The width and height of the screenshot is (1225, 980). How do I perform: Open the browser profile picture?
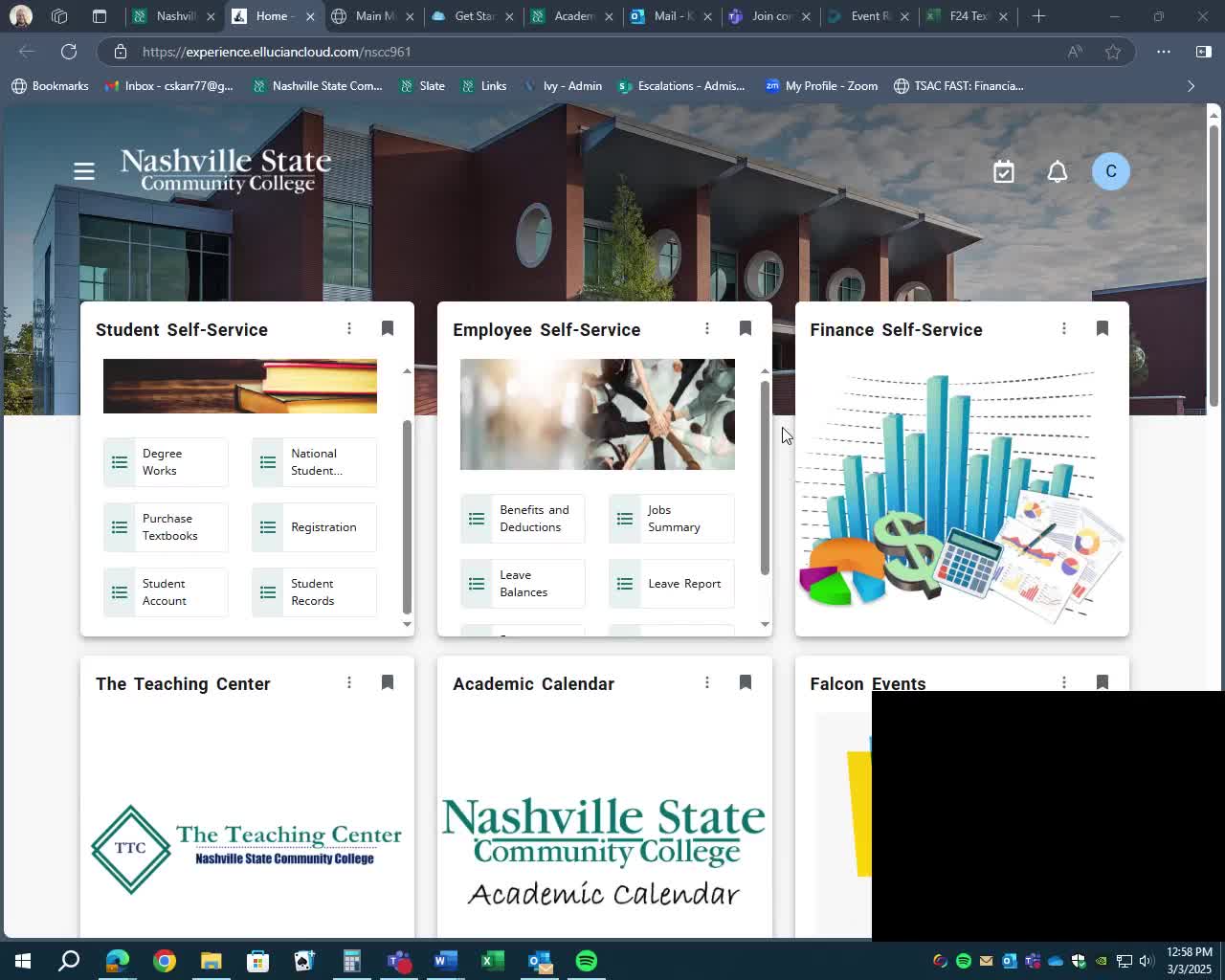point(20,16)
